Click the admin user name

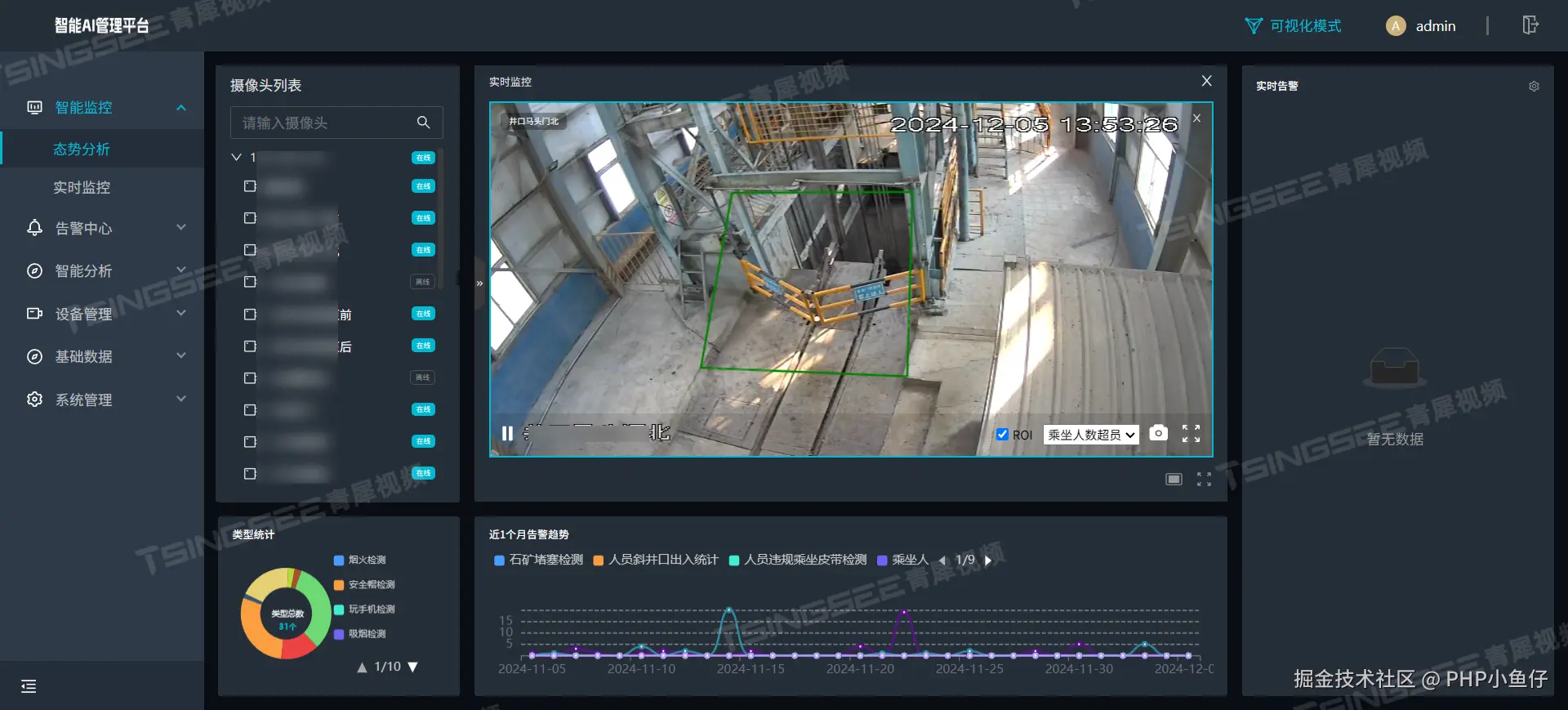[x=1435, y=26]
